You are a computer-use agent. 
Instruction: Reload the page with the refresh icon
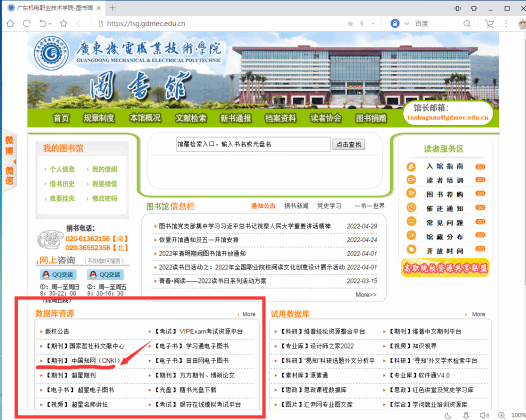[x=27, y=23]
